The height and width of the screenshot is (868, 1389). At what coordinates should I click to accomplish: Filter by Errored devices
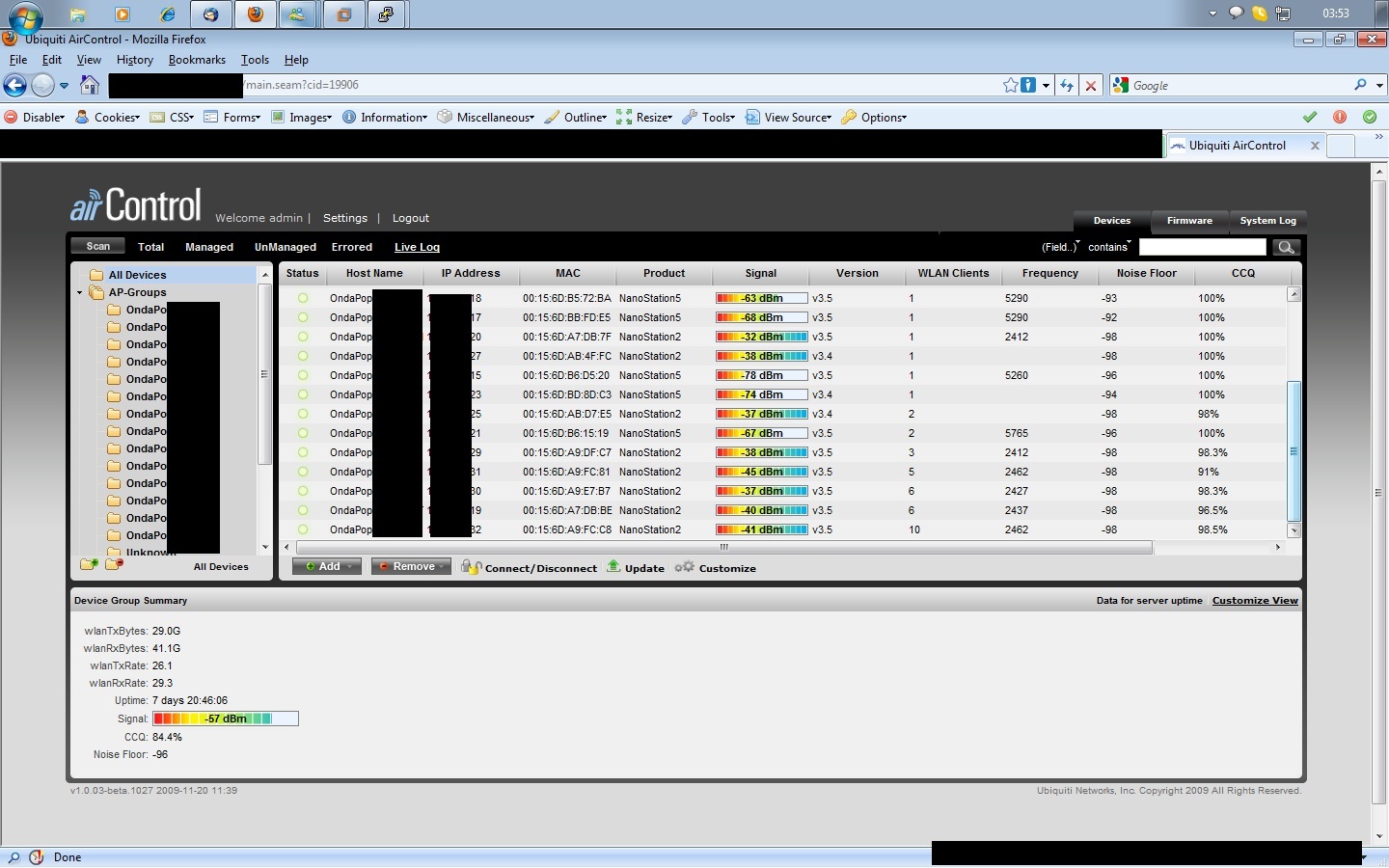[x=352, y=247]
